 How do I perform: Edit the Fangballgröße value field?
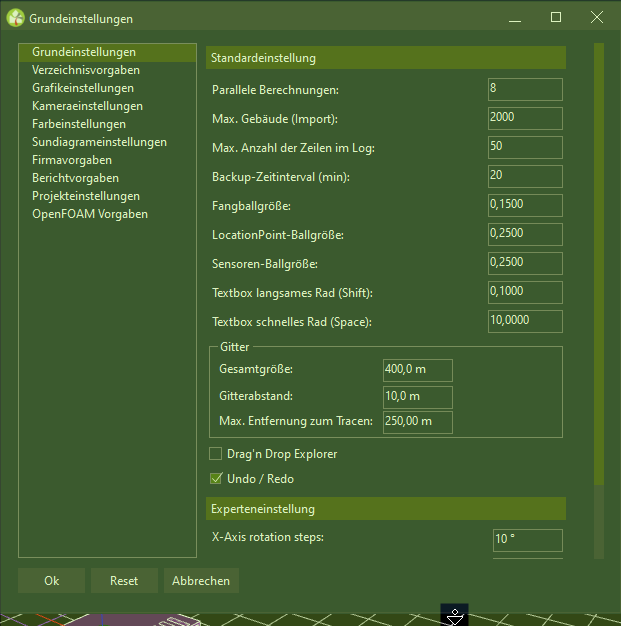pyautogui.click(x=525, y=205)
